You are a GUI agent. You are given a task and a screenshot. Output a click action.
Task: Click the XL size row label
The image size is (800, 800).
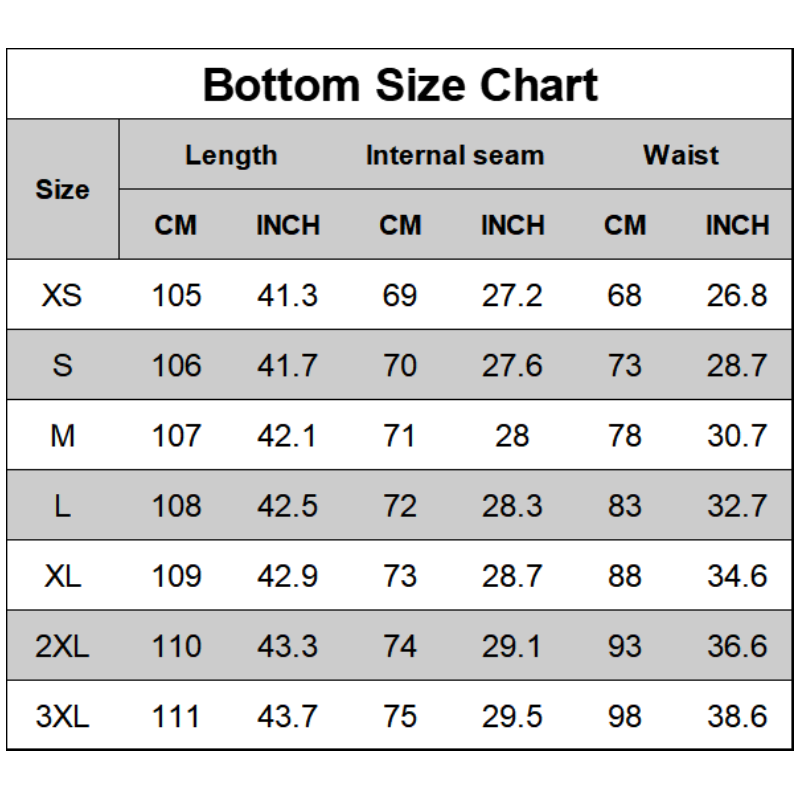point(62,576)
